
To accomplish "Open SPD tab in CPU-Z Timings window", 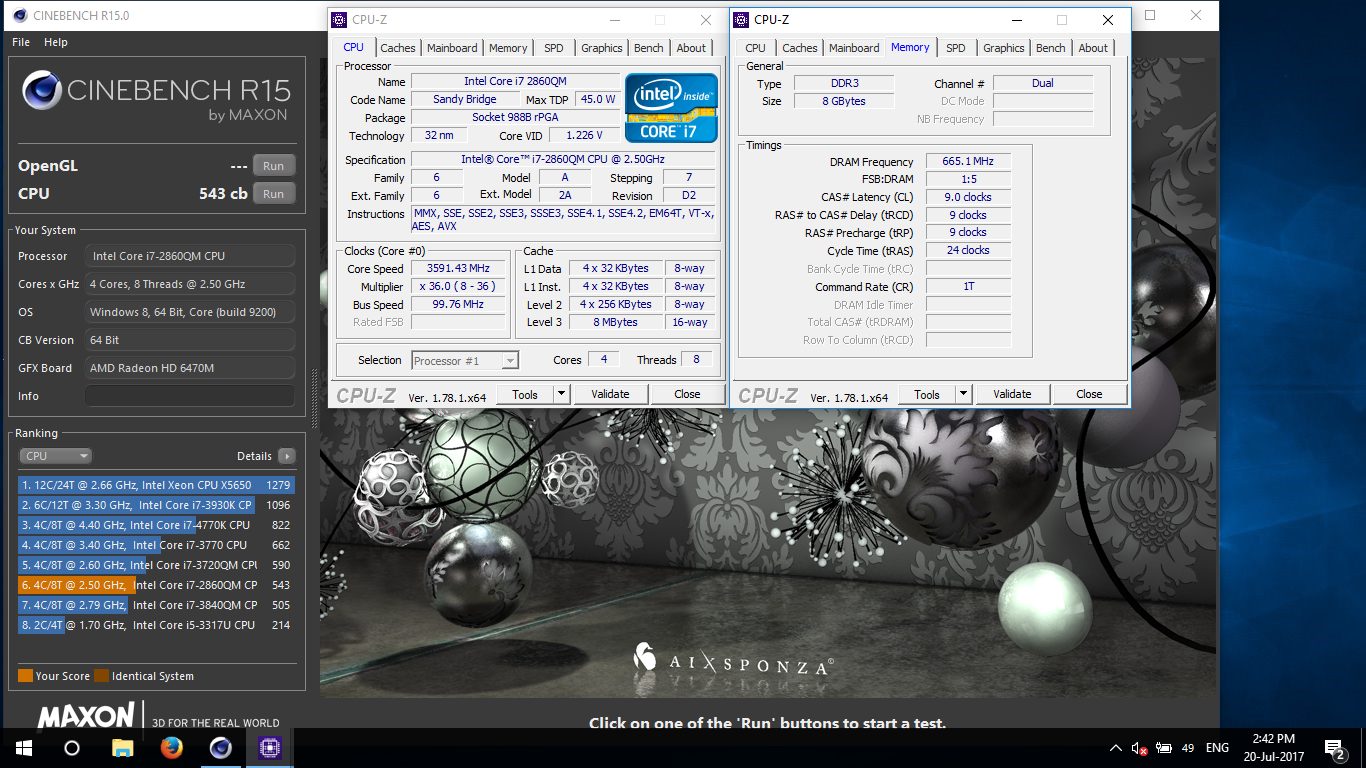I will click(x=956, y=48).
